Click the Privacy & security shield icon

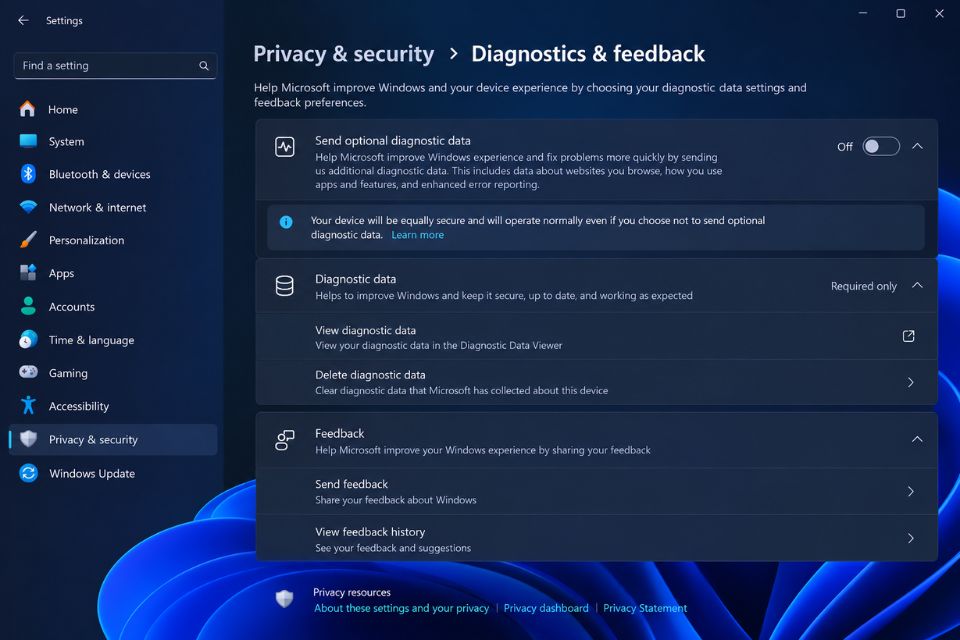point(28,439)
